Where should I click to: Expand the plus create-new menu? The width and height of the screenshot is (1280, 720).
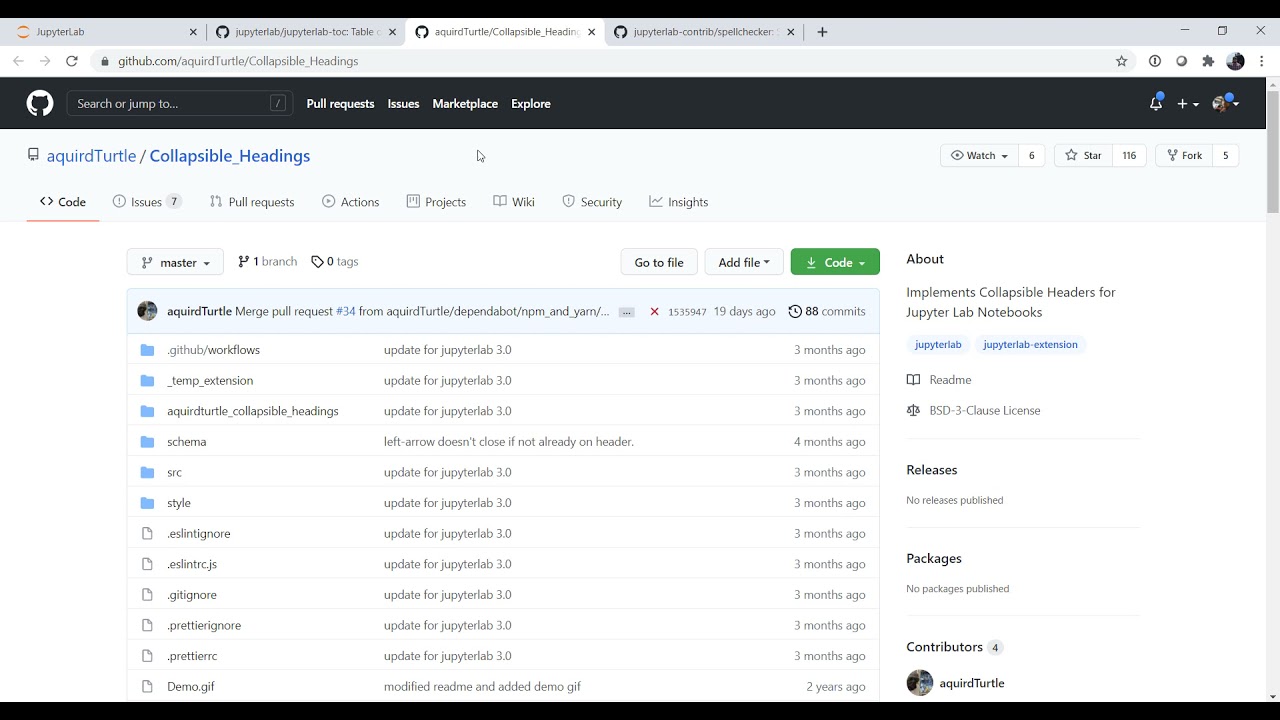coord(1188,103)
